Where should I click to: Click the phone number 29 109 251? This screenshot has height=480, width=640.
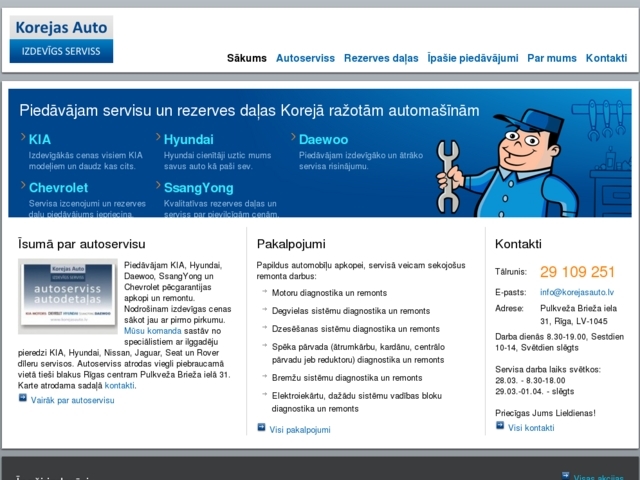pyautogui.click(x=577, y=272)
